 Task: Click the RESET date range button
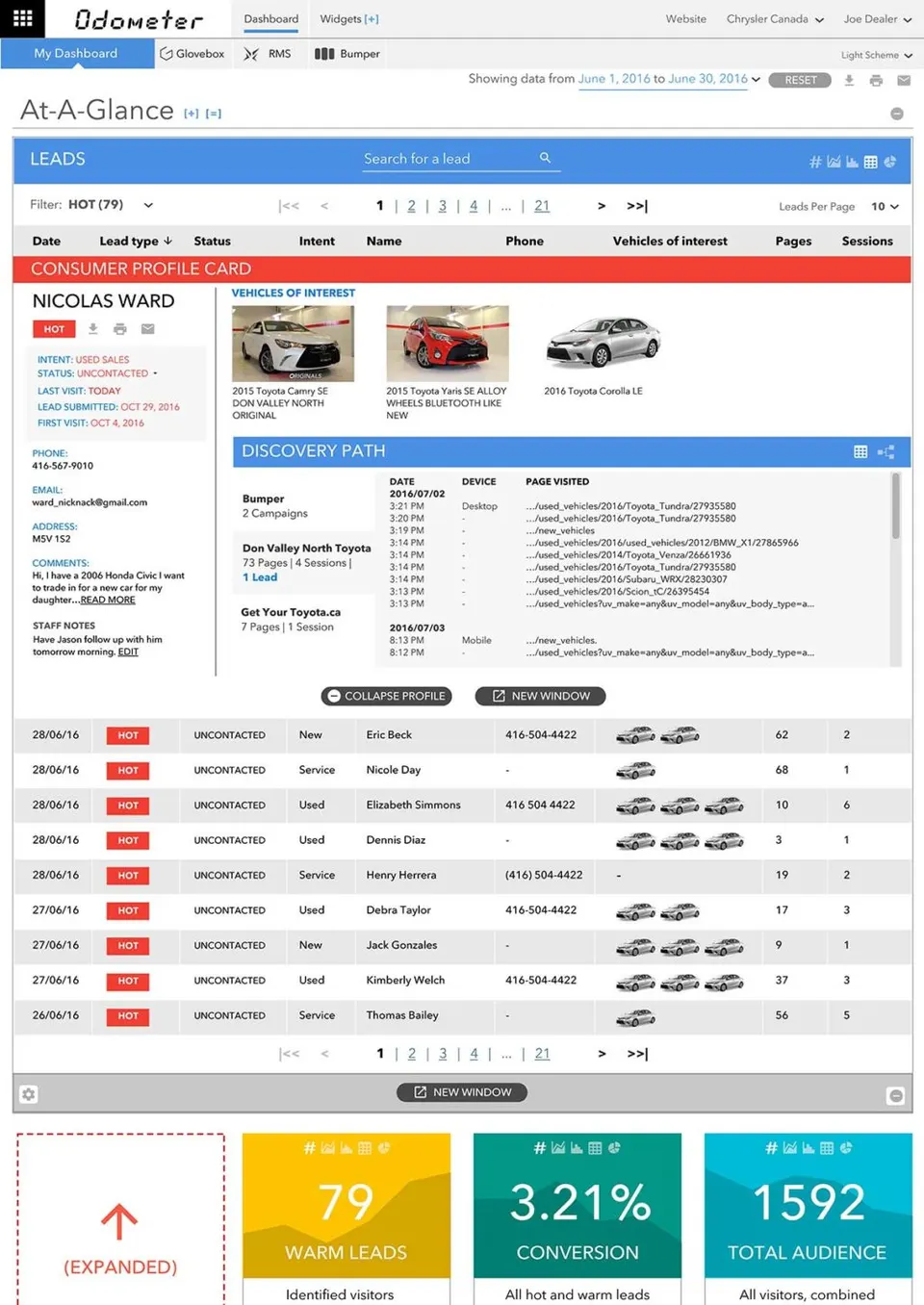point(801,80)
